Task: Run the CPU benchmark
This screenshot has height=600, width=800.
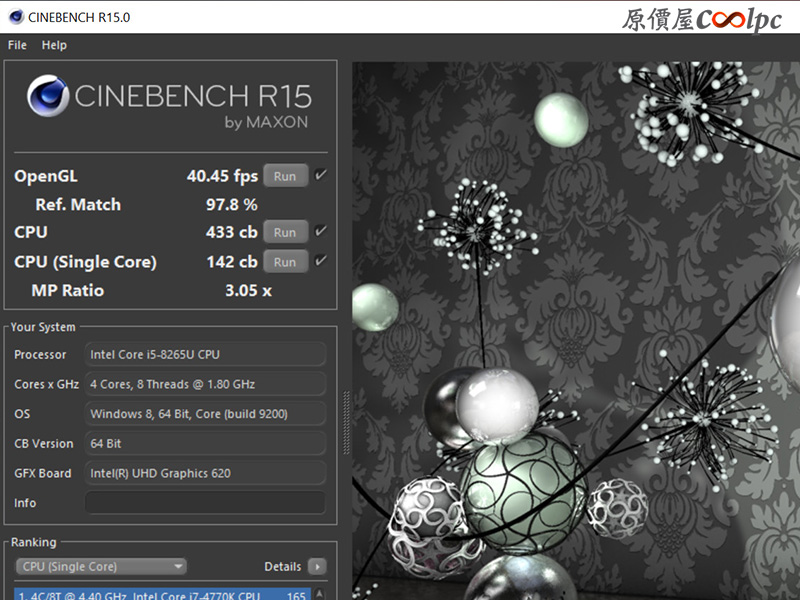Action: (285, 232)
